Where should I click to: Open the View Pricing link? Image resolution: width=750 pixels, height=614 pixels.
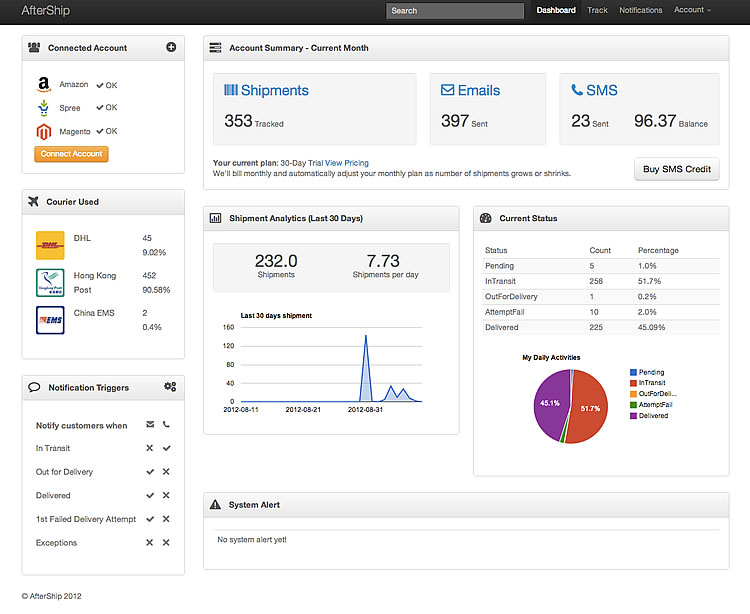(347, 163)
